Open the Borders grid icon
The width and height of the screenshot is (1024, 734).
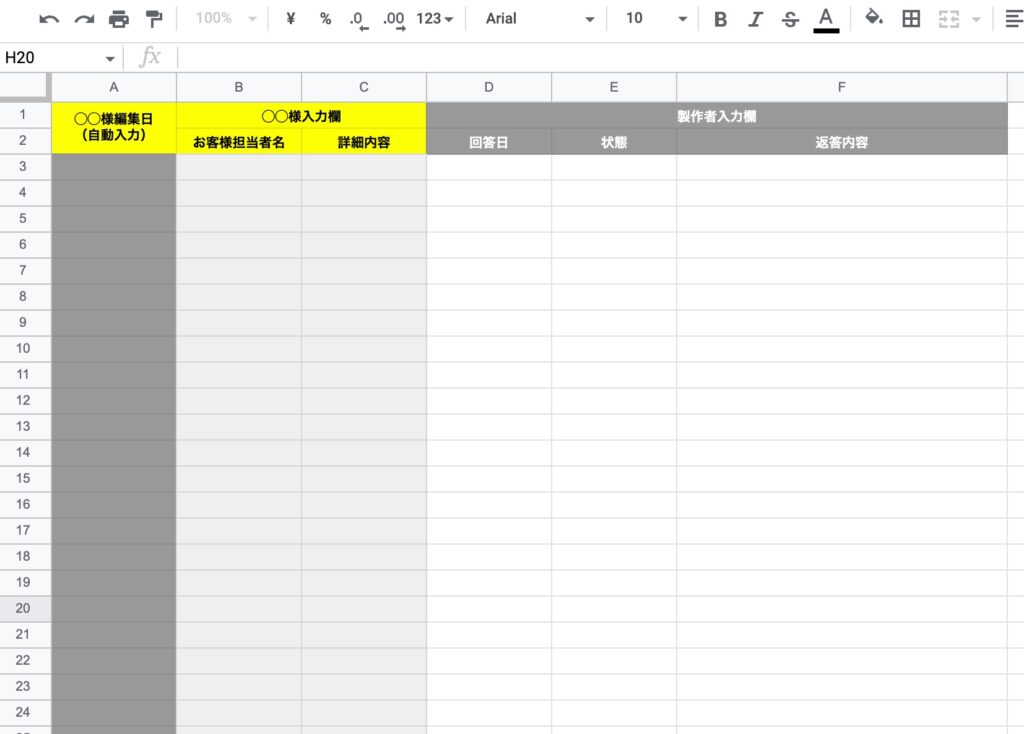(x=911, y=18)
